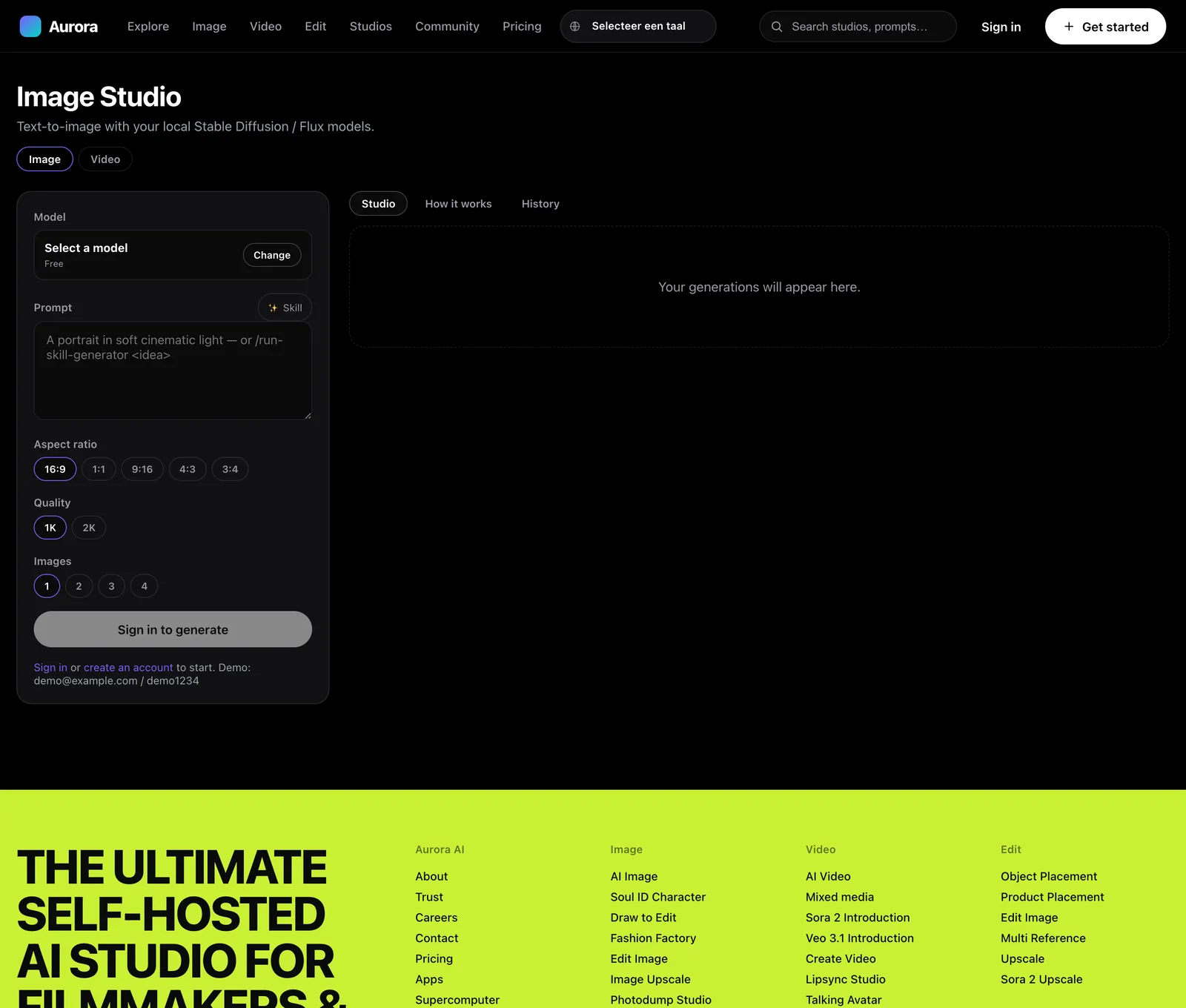1186x1008 pixels.
Task: Open Studios in top navigation
Action: [x=371, y=27]
